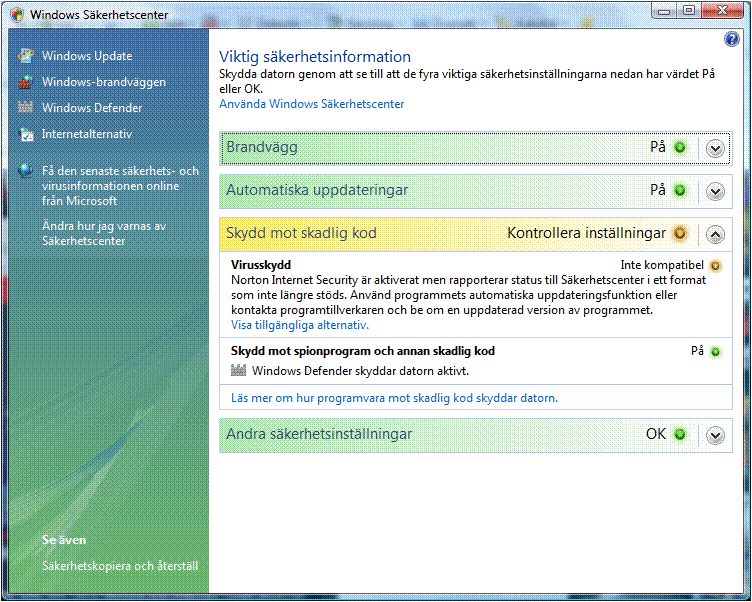
Task: Click the Kontrollera inställningar status text
Action: (x=587, y=233)
